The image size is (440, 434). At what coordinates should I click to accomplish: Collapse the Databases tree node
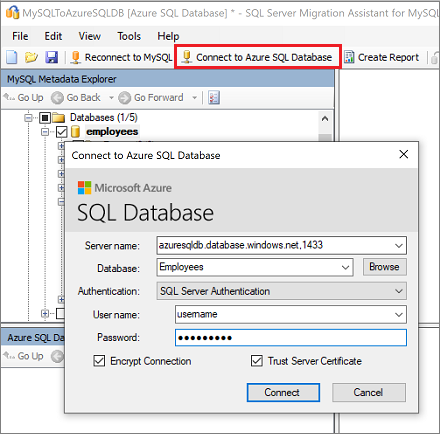(x=28, y=118)
